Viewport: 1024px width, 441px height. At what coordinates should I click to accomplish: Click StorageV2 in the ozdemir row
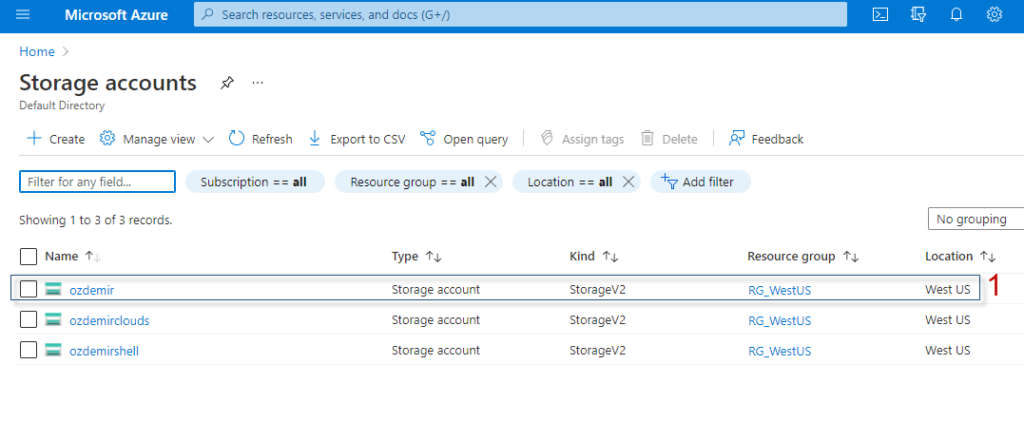click(x=597, y=289)
